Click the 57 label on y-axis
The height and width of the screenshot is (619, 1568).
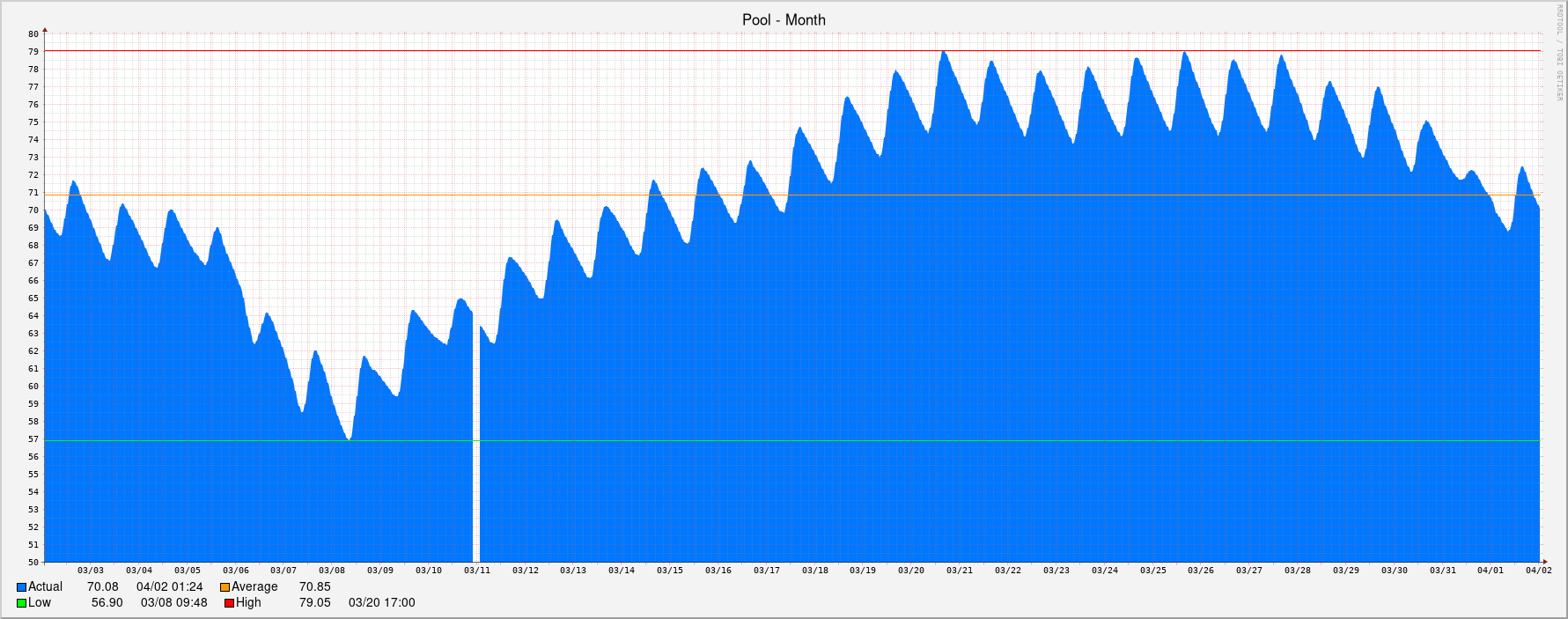(33, 439)
